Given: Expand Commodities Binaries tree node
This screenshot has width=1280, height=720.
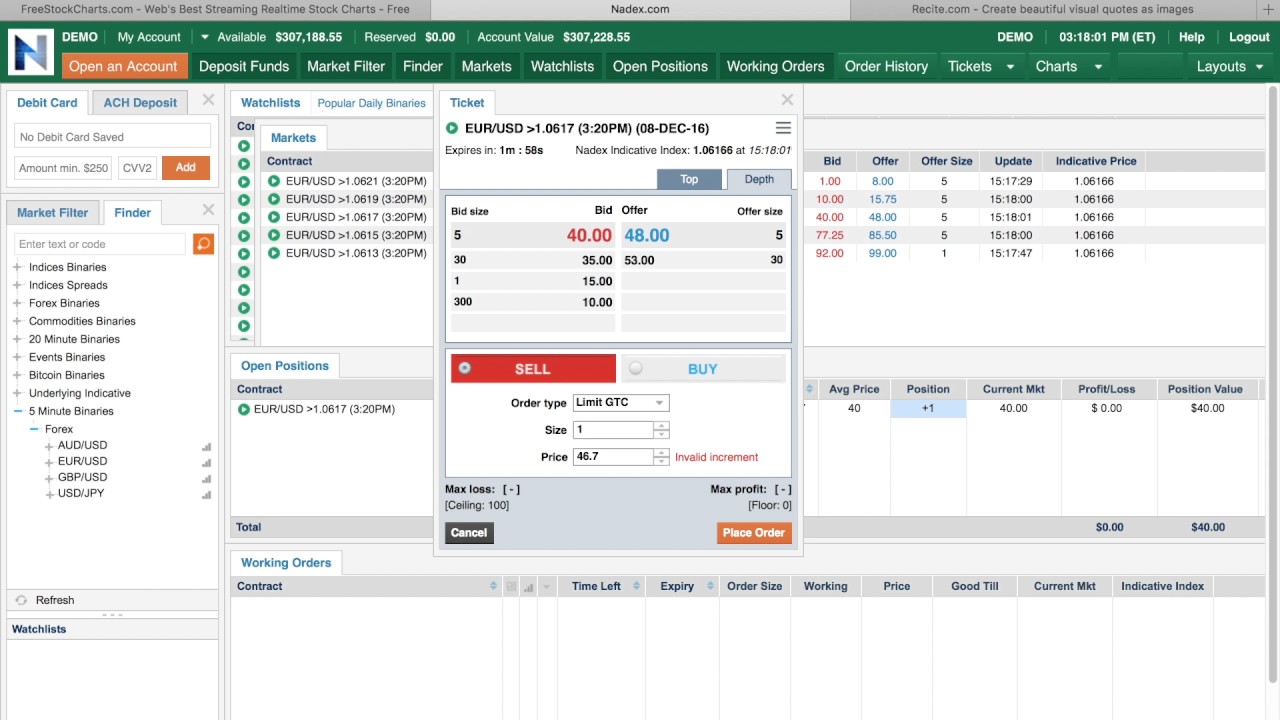Looking at the screenshot, I should [x=18, y=321].
